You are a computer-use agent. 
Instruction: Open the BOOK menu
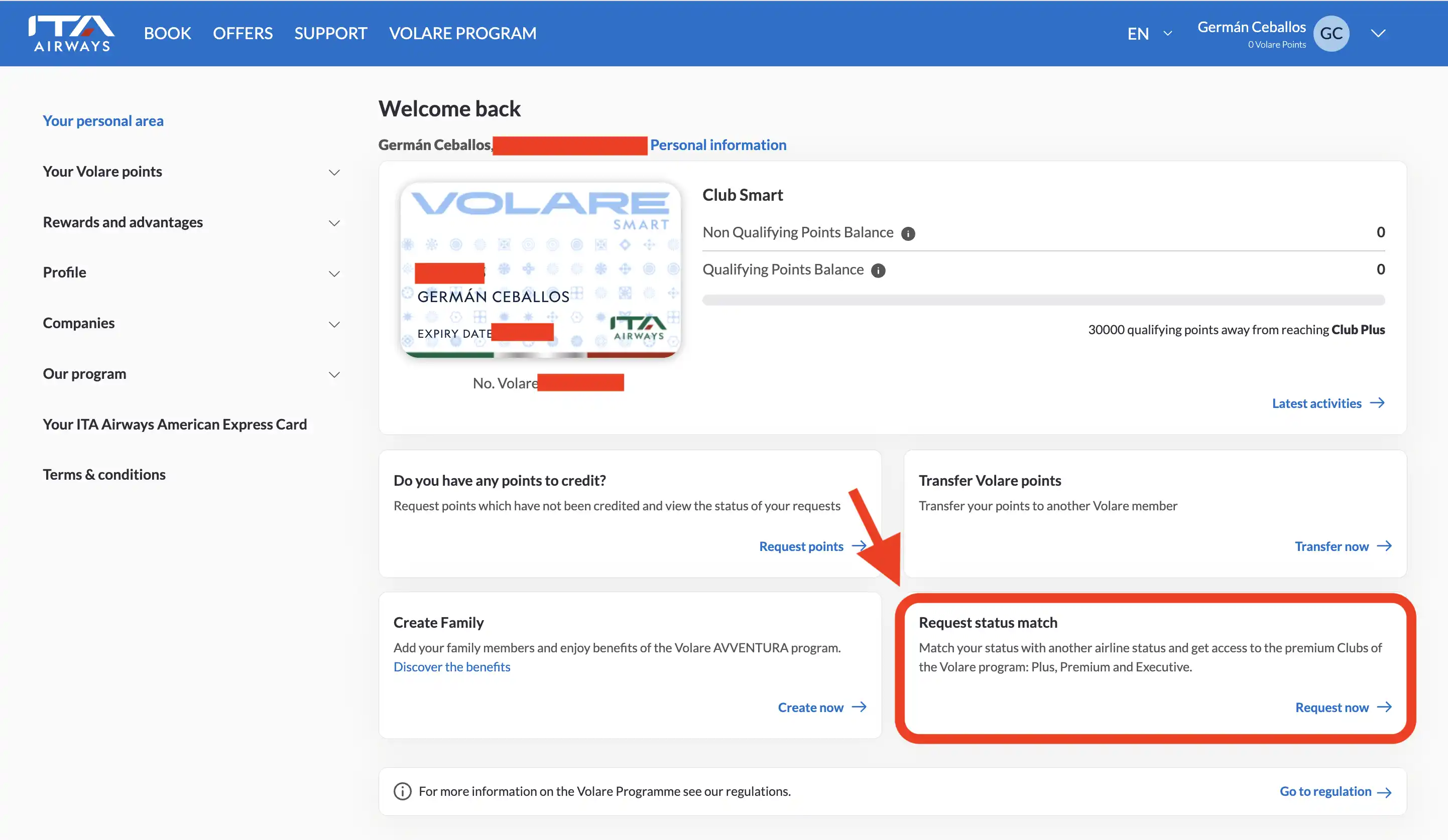pos(167,33)
